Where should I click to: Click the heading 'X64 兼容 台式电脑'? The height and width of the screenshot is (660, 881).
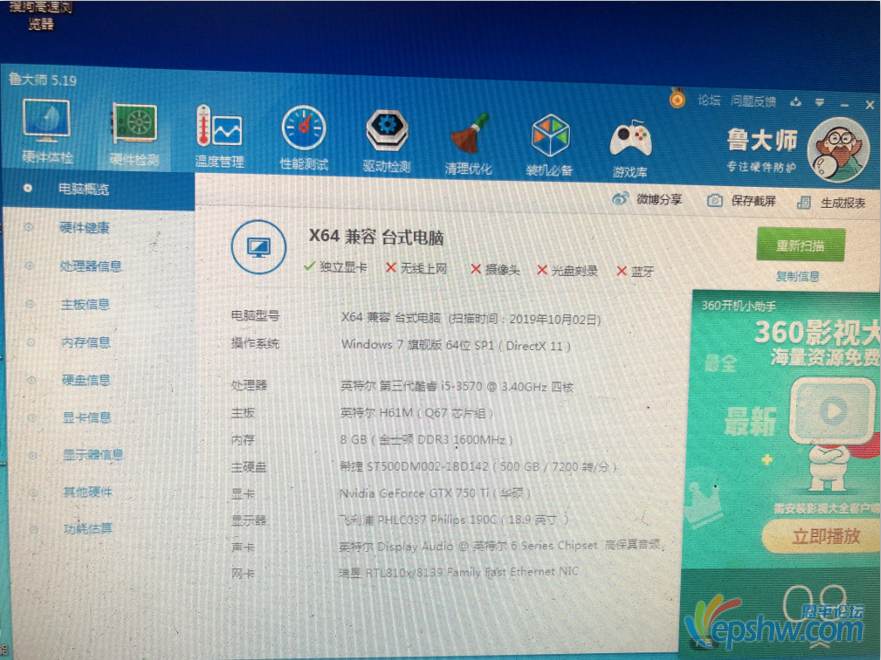[x=376, y=237]
